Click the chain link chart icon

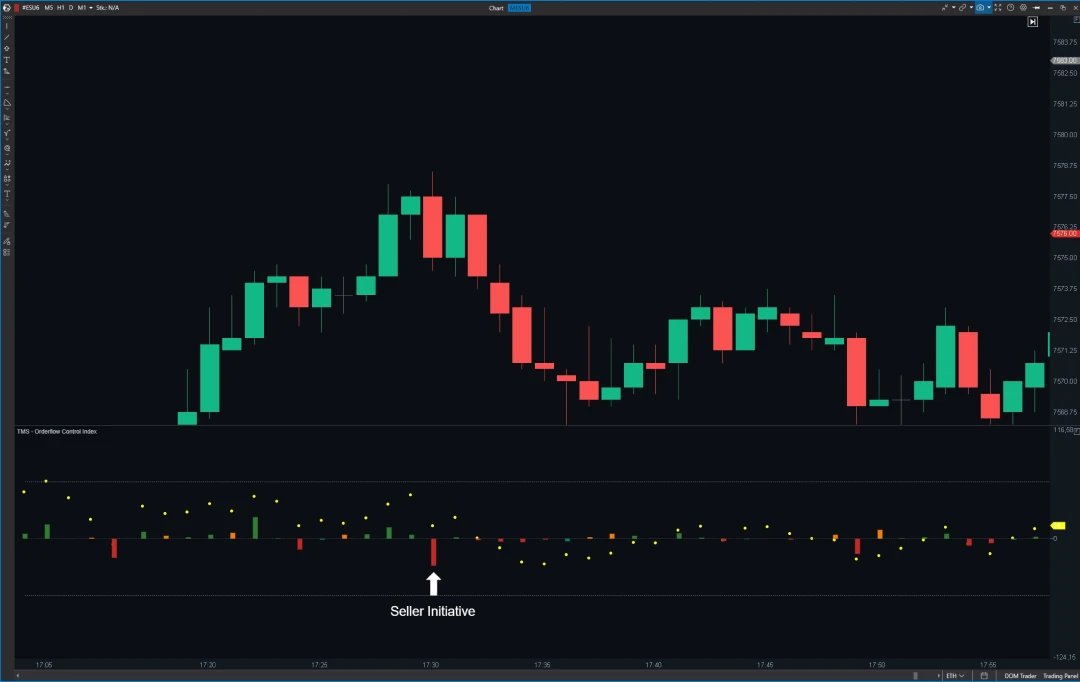(x=962, y=8)
